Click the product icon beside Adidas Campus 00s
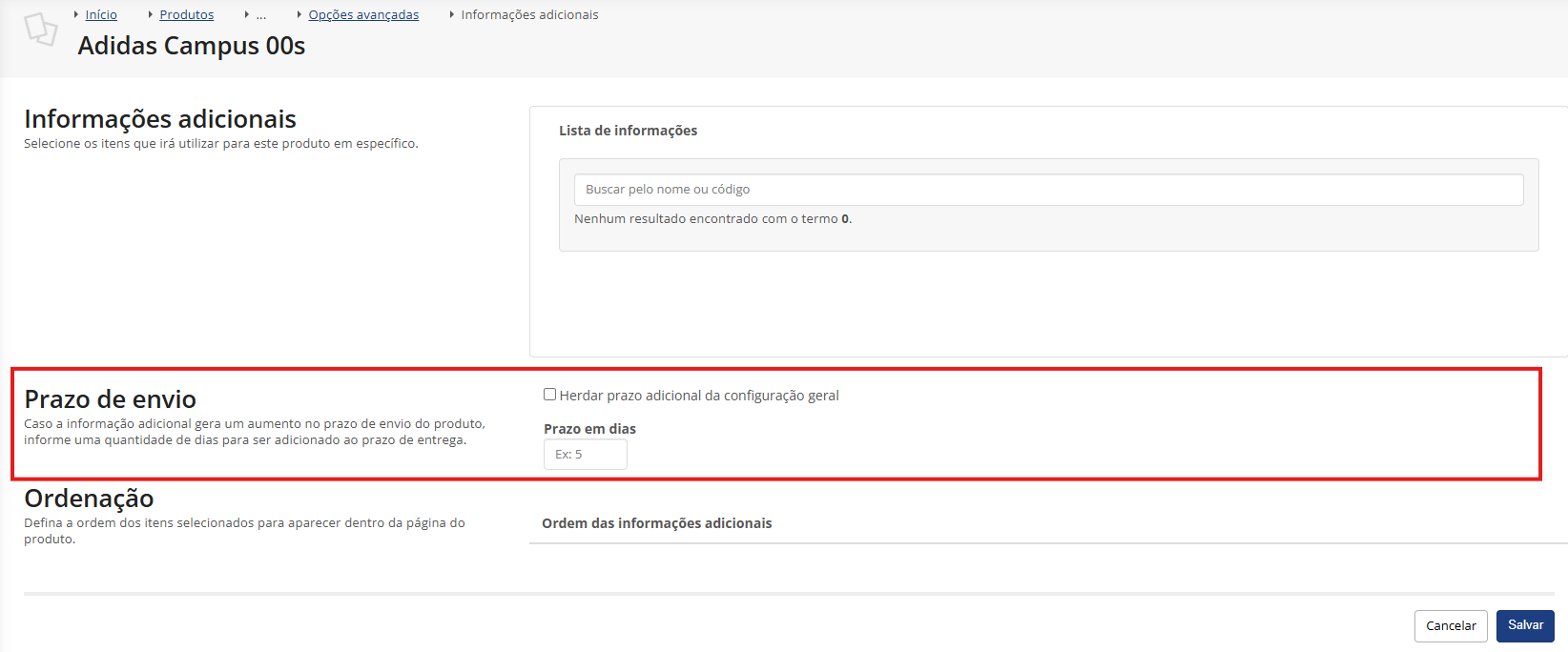 click(41, 29)
